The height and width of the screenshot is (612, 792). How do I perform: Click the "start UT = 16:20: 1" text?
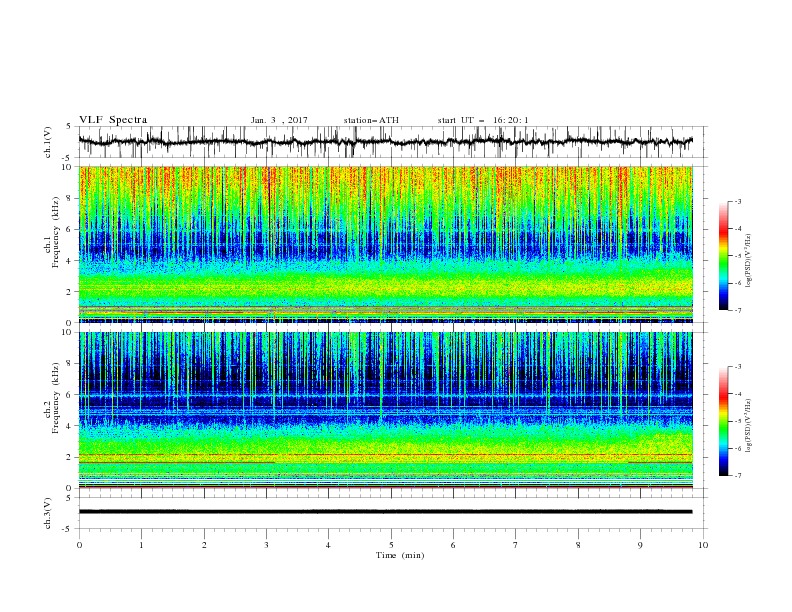[483, 120]
